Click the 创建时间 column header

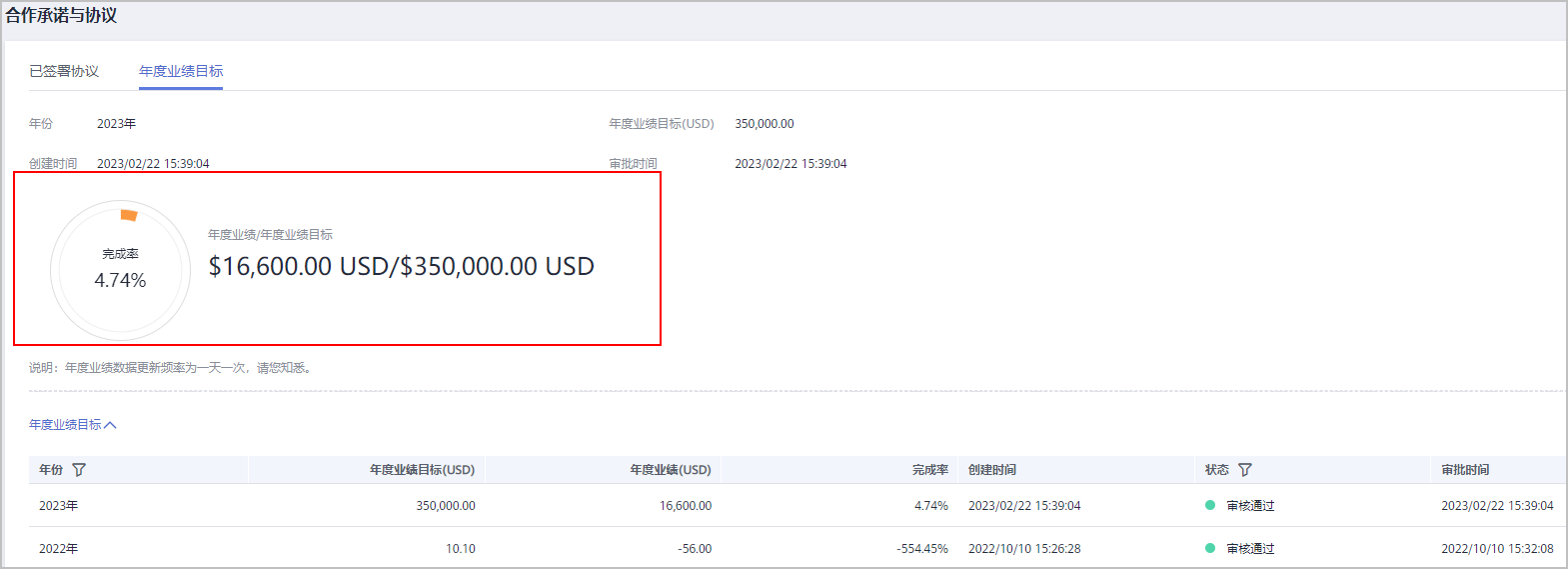[x=991, y=470]
